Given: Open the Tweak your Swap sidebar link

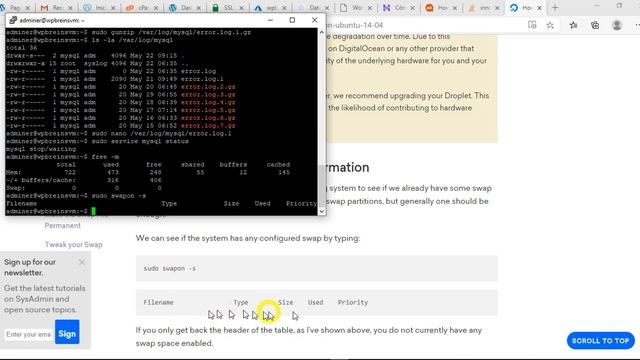Looking at the screenshot, I should point(73,244).
